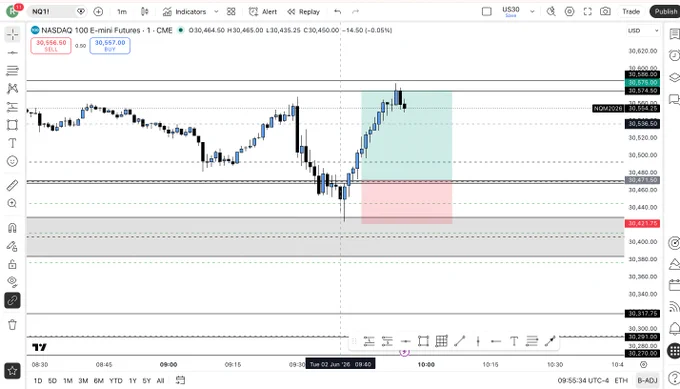The image size is (680, 389).
Task: Select rectangle tool in floating toolbar
Action: [423, 341]
